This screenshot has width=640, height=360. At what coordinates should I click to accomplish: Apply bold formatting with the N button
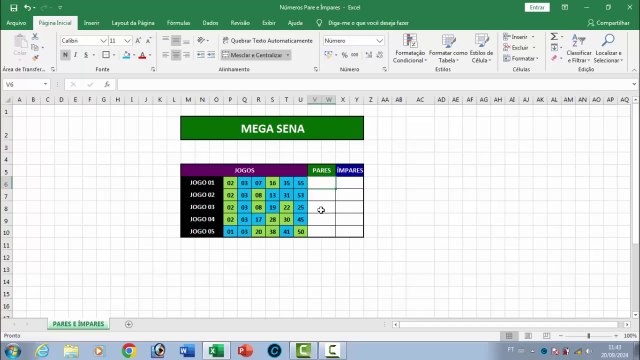tap(65, 55)
